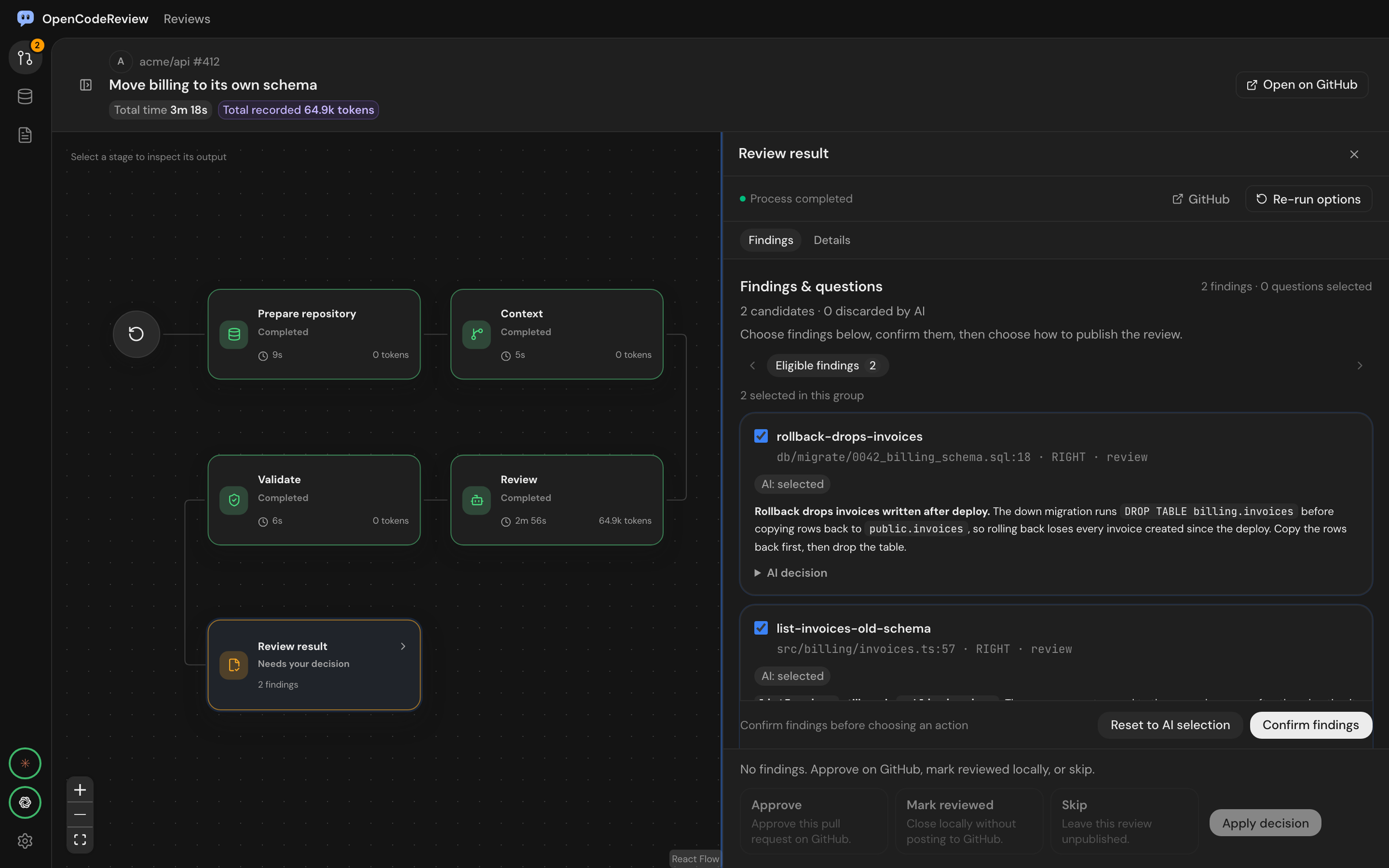This screenshot has width=1389, height=868.
Task: Click the circular restart pipeline icon
Action: 136,334
